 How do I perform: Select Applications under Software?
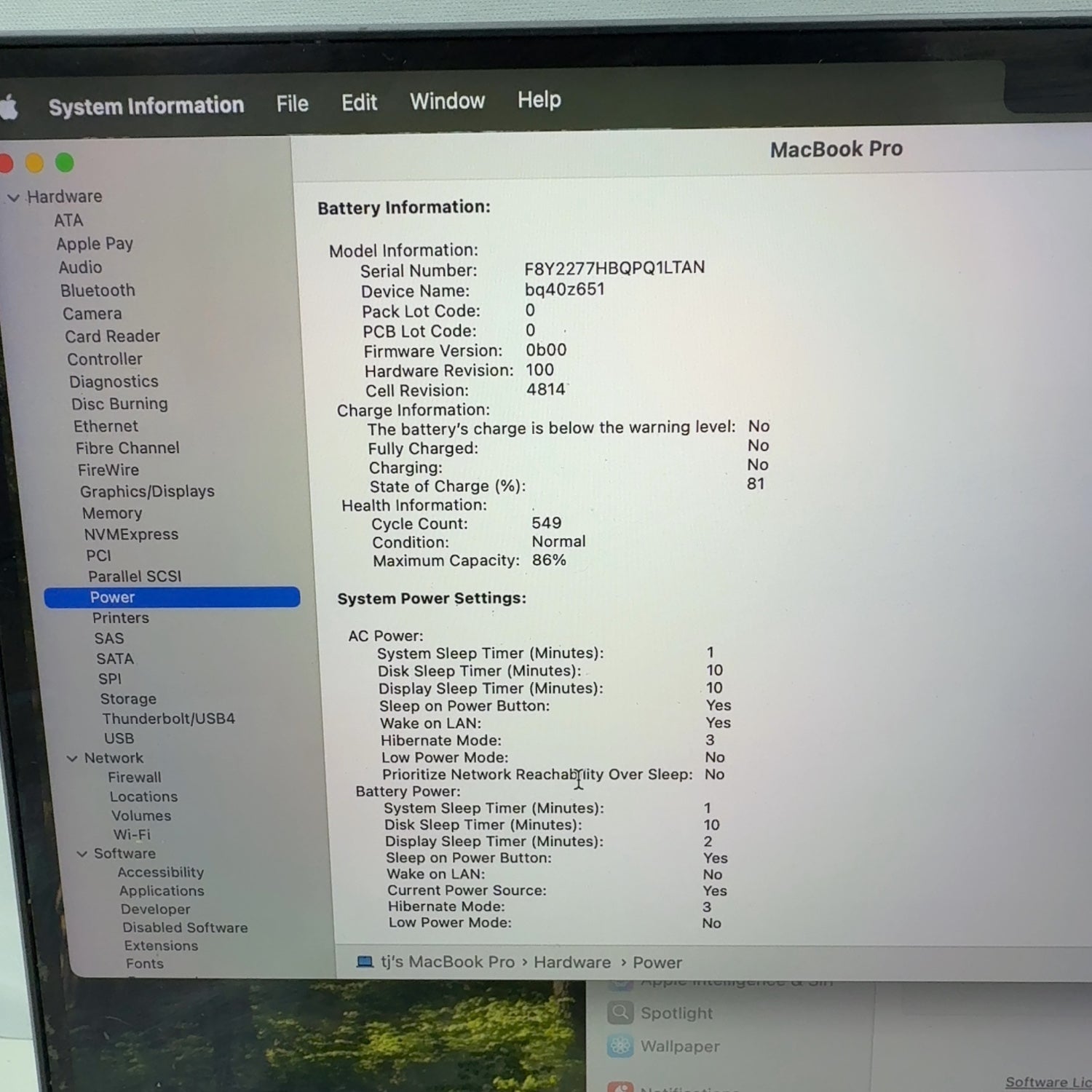coord(162,890)
